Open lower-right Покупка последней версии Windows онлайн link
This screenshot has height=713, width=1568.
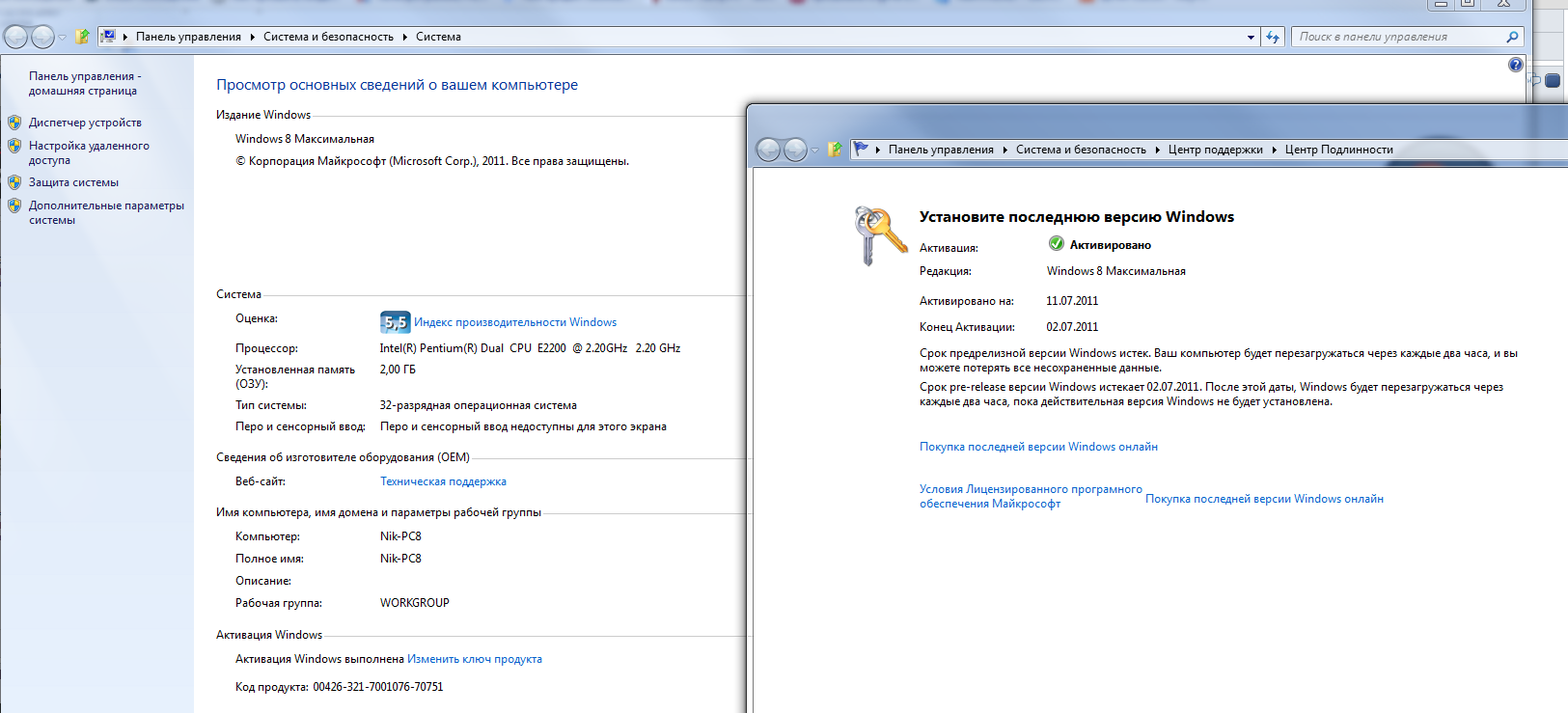(1264, 499)
